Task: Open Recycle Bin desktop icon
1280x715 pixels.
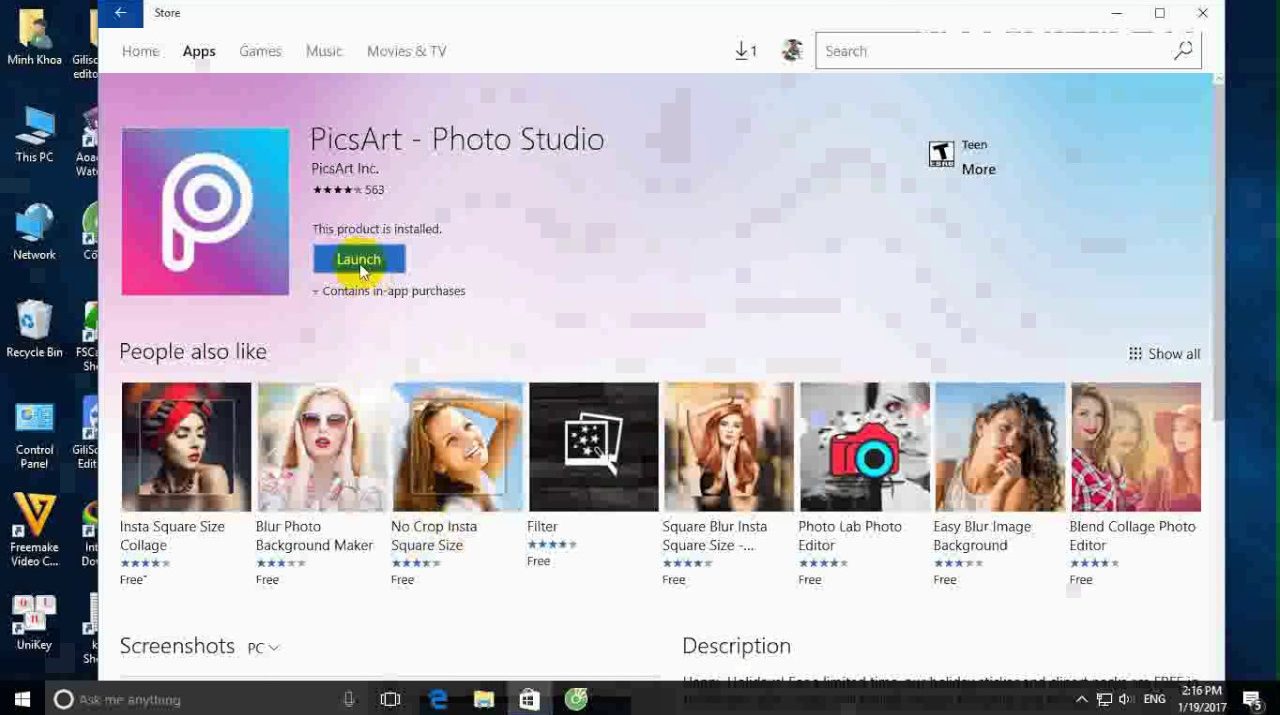Action: [x=34, y=325]
